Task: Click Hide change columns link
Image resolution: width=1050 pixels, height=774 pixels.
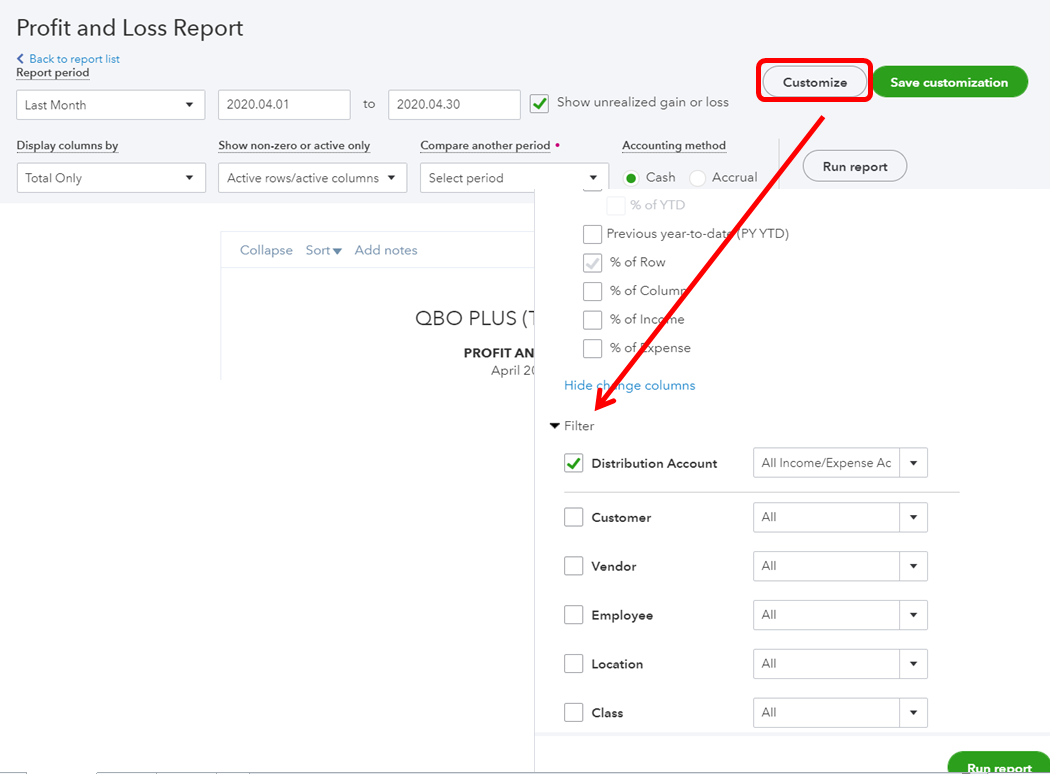Action: (x=629, y=385)
